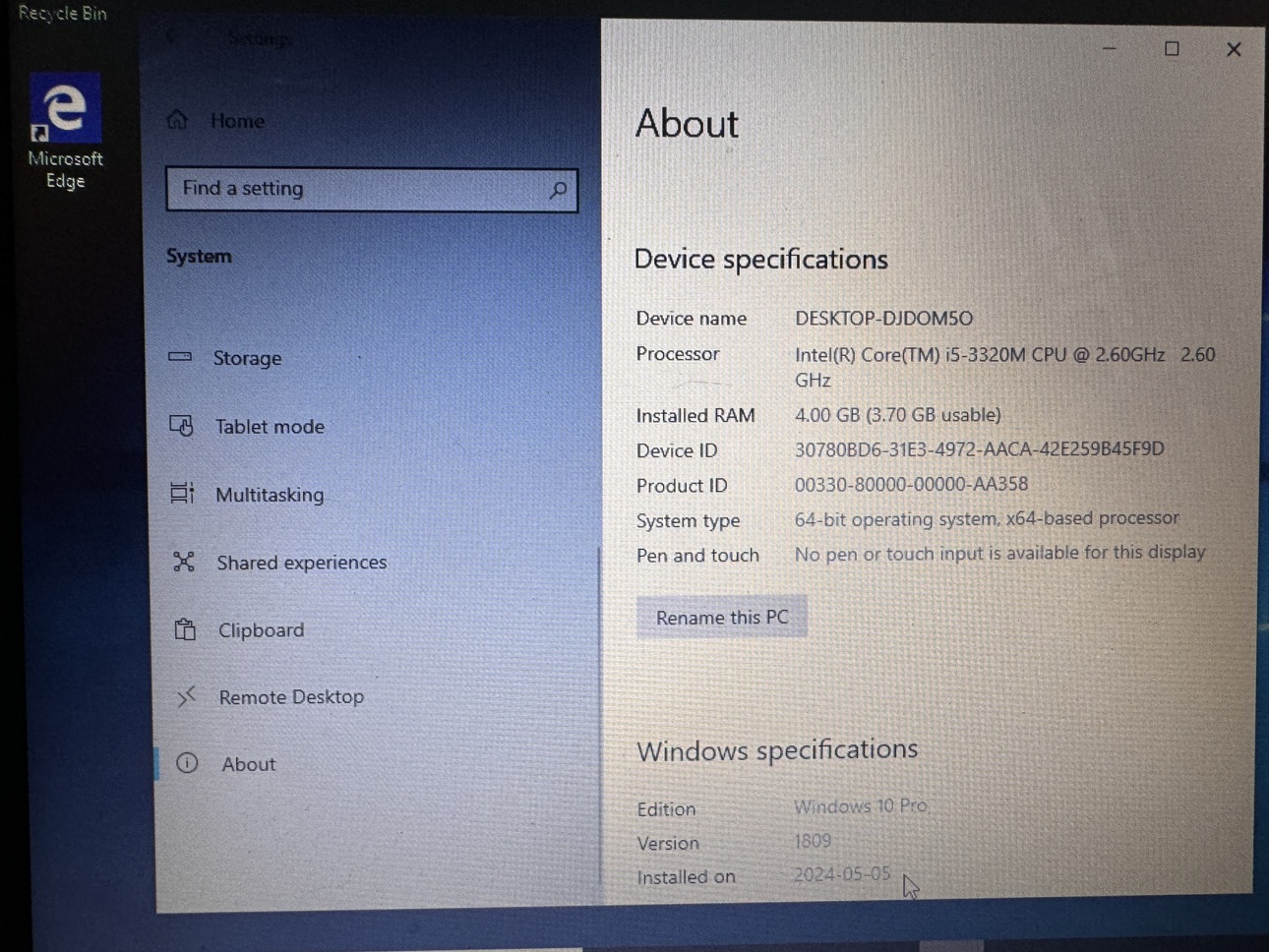Click the Multitasking icon
Image resolution: width=1269 pixels, height=952 pixels.
(182, 493)
